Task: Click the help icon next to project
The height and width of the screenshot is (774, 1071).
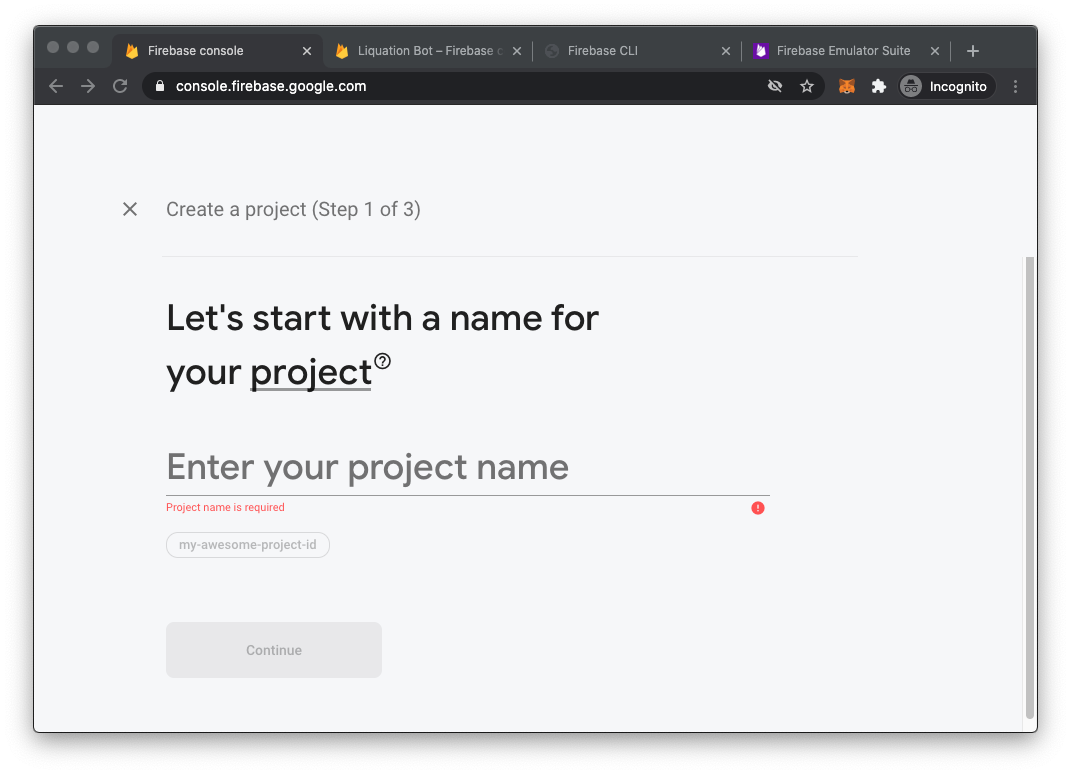Action: (x=382, y=361)
